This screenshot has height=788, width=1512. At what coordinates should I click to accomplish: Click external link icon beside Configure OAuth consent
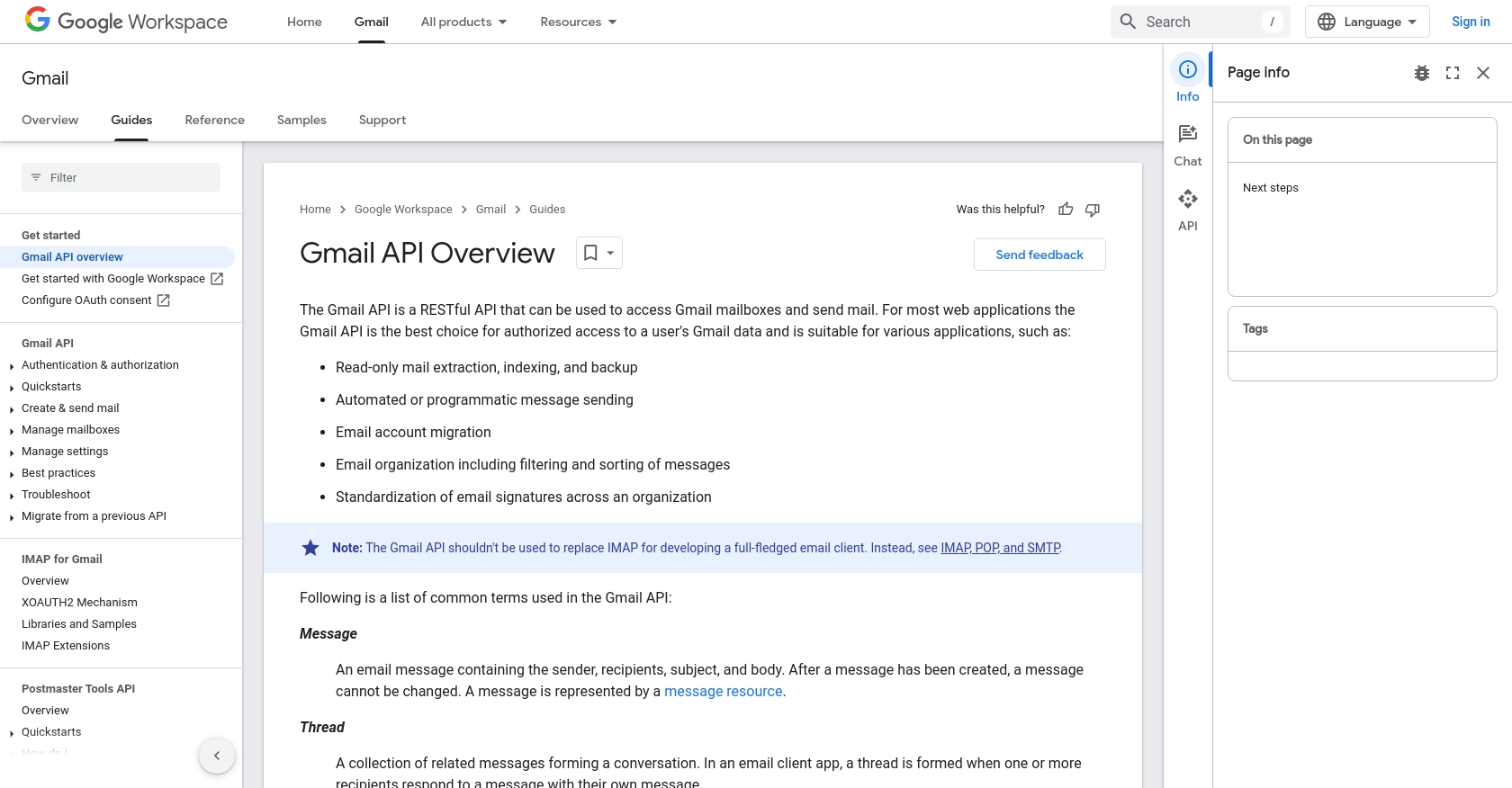(x=164, y=300)
